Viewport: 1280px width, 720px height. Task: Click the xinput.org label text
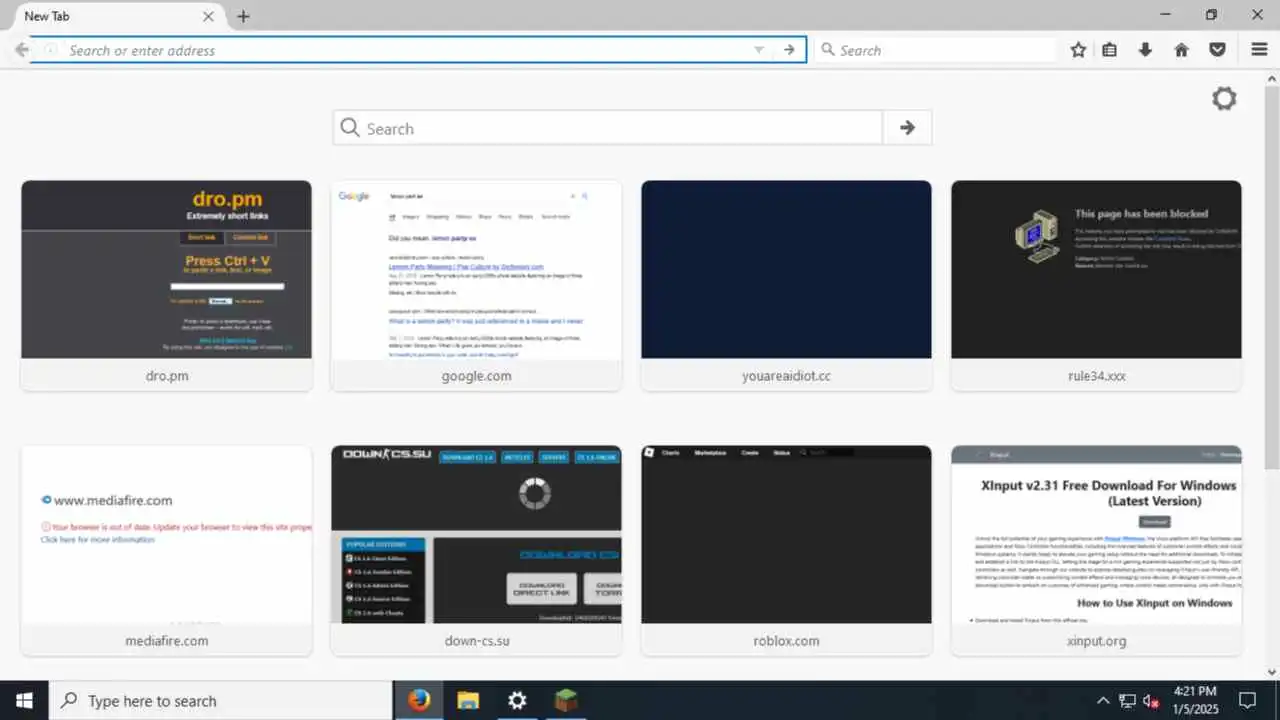pyautogui.click(x=1096, y=641)
